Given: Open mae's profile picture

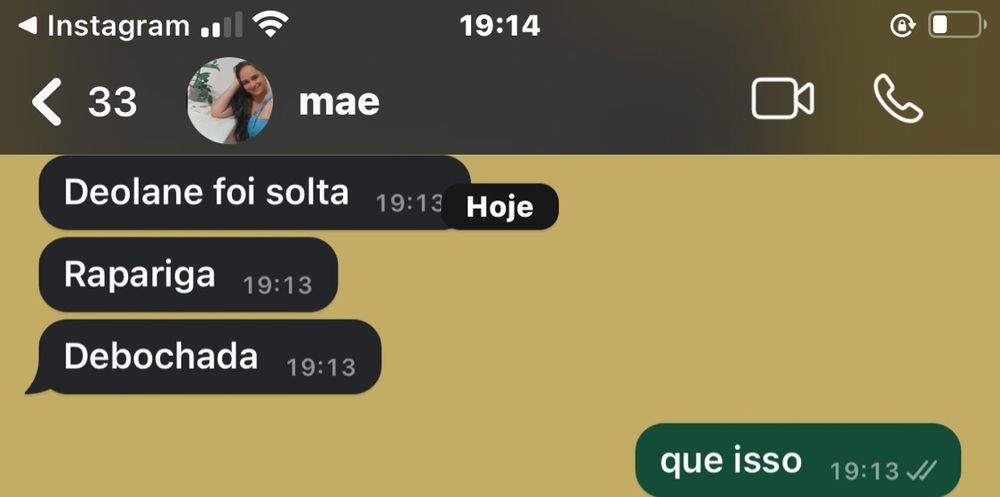Looking at the screenshot, I should [x=230, y=100].
